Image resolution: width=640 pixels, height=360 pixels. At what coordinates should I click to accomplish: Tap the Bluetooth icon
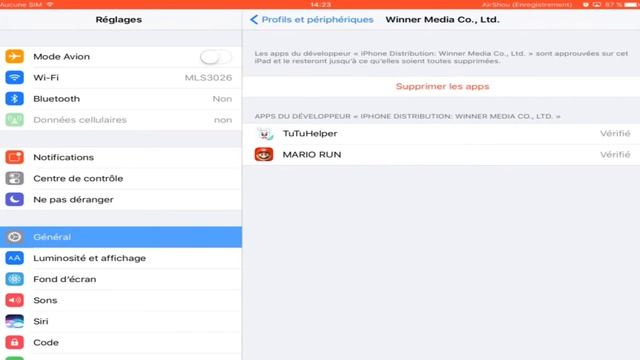(x=14, y=99)
